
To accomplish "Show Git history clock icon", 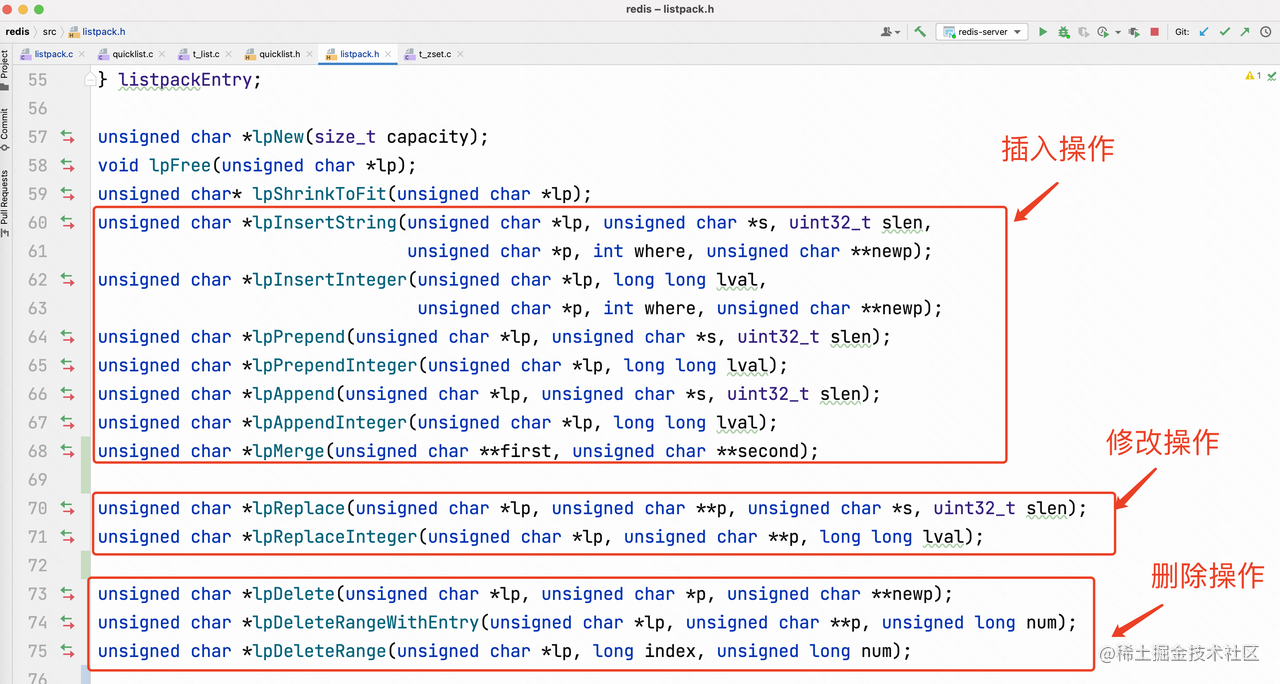I will (x=1266, y=32).
